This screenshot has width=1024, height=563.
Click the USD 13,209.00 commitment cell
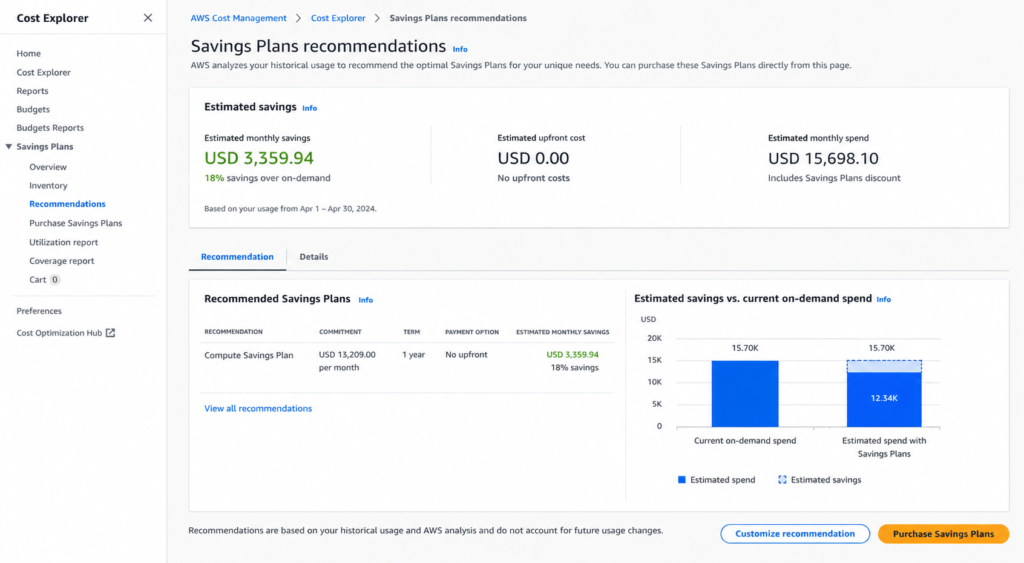click(347, 361)
